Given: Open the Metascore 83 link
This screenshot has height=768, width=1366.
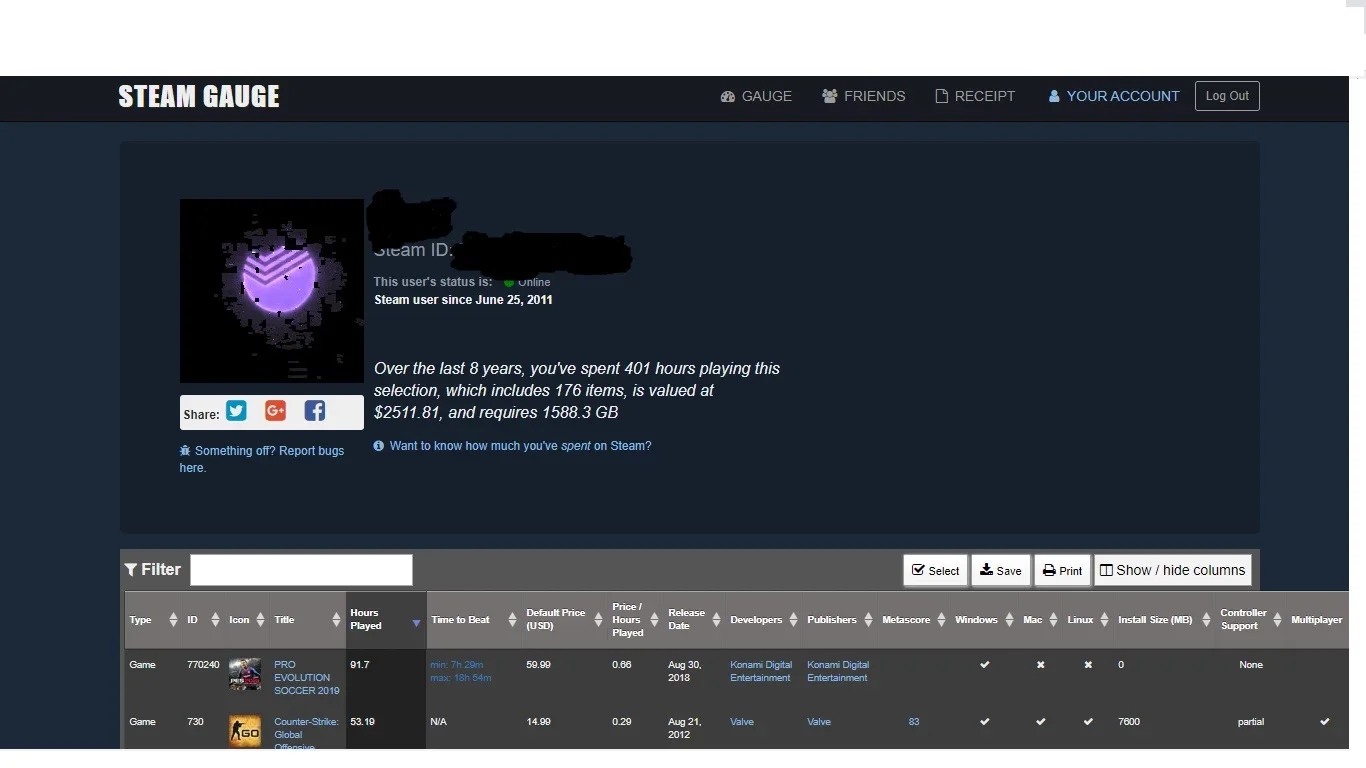Looking at the screenshot, I should pyautogui.click(x=914, y=722).
